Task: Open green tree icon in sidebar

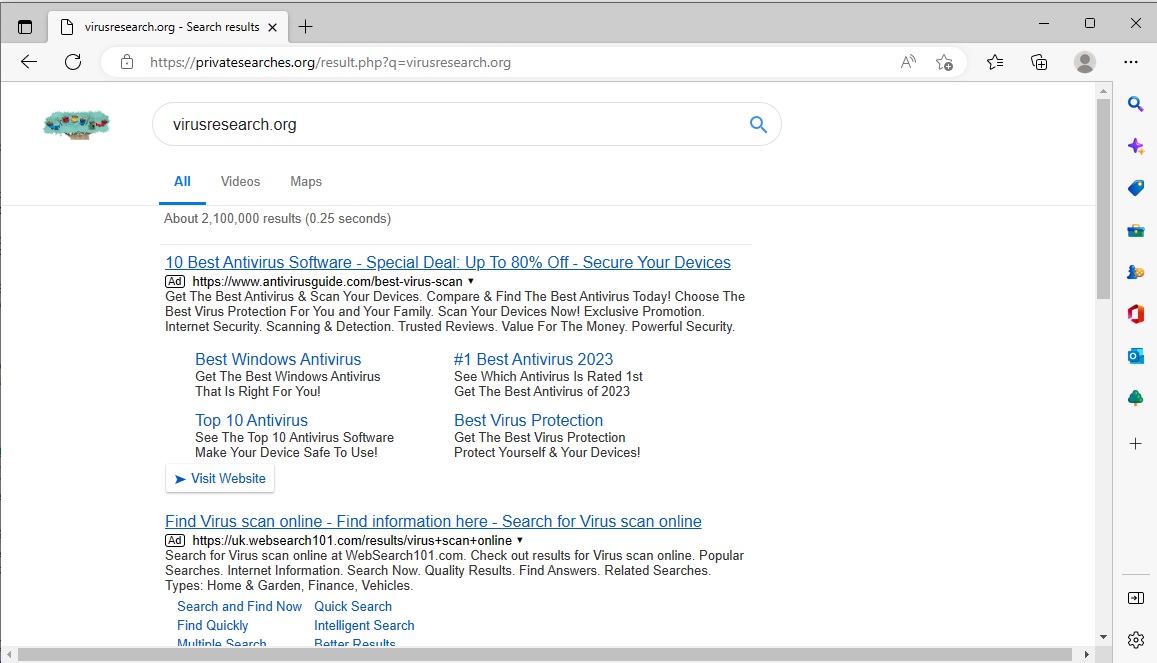Action: coord(1136,398)
